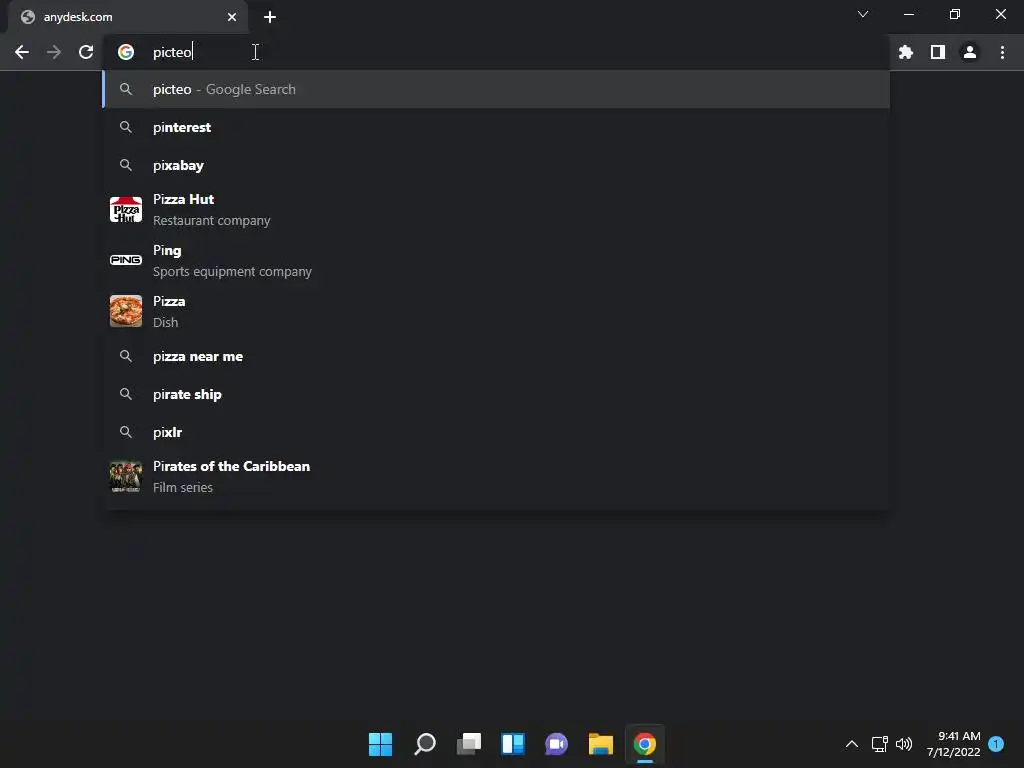Screen dimensions: 1024x768
Task: Expand the tab search chevron
Action: [x=863, y=14]
